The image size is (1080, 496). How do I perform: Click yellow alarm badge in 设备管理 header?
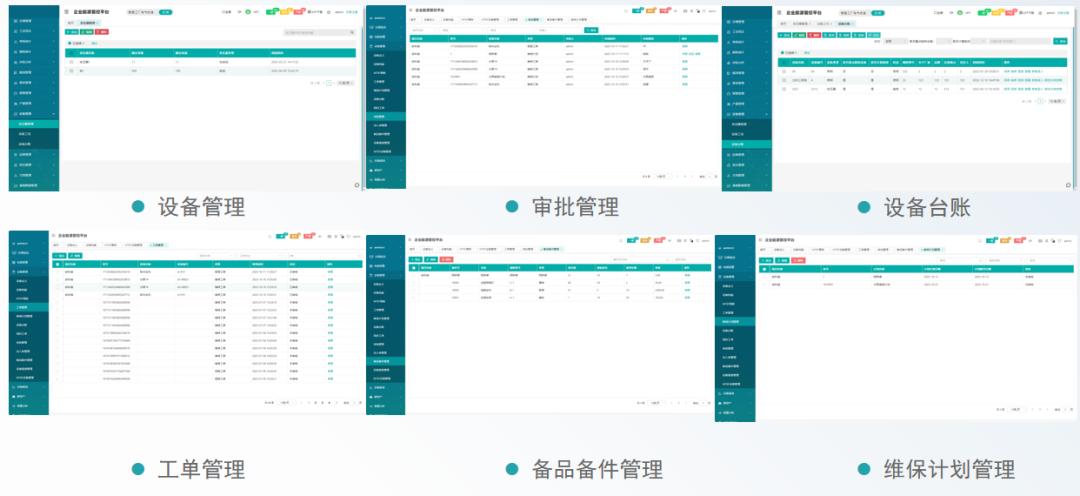tap(286, 11)
